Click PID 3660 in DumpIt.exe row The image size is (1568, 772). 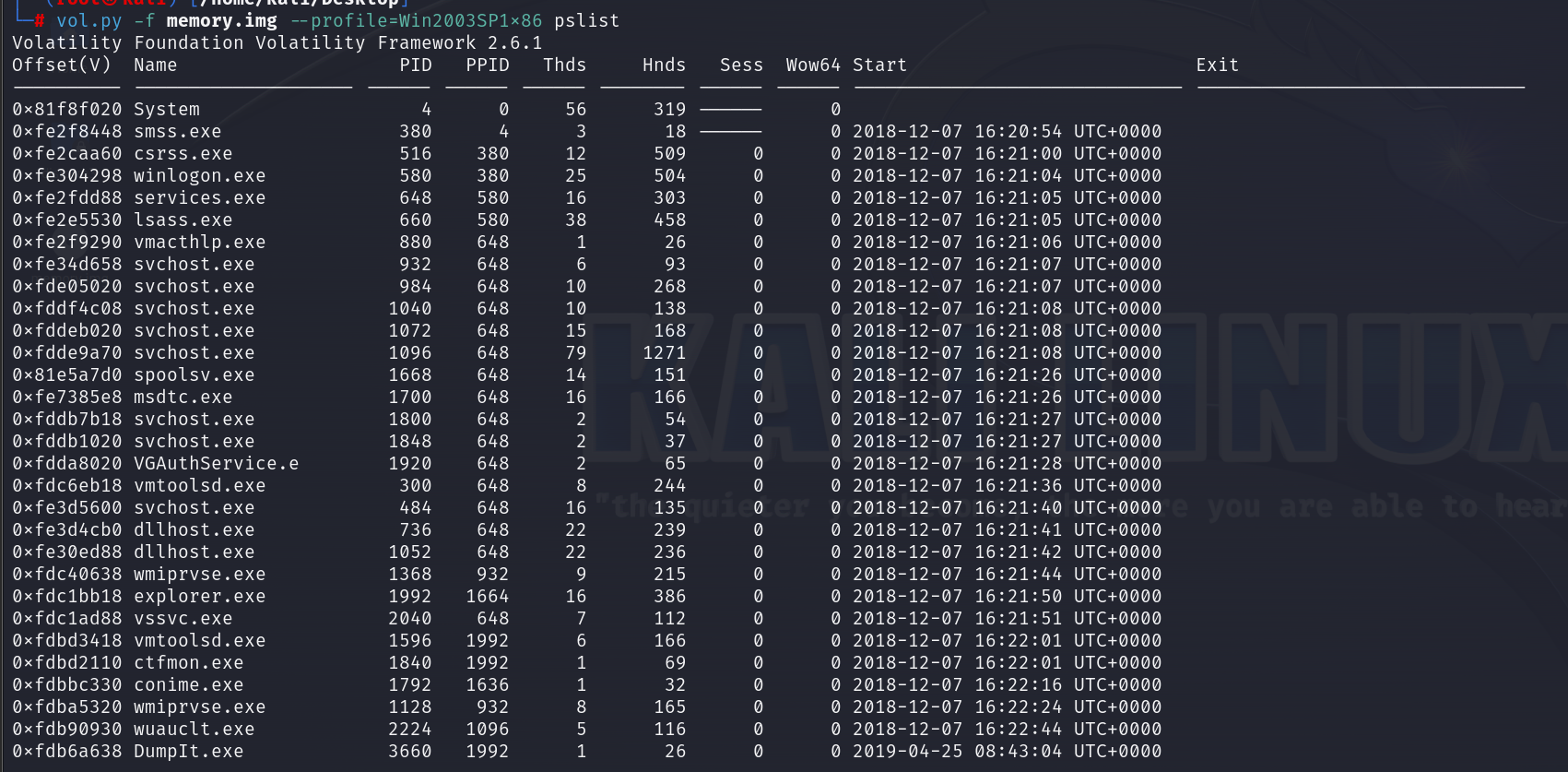point(410,751)
